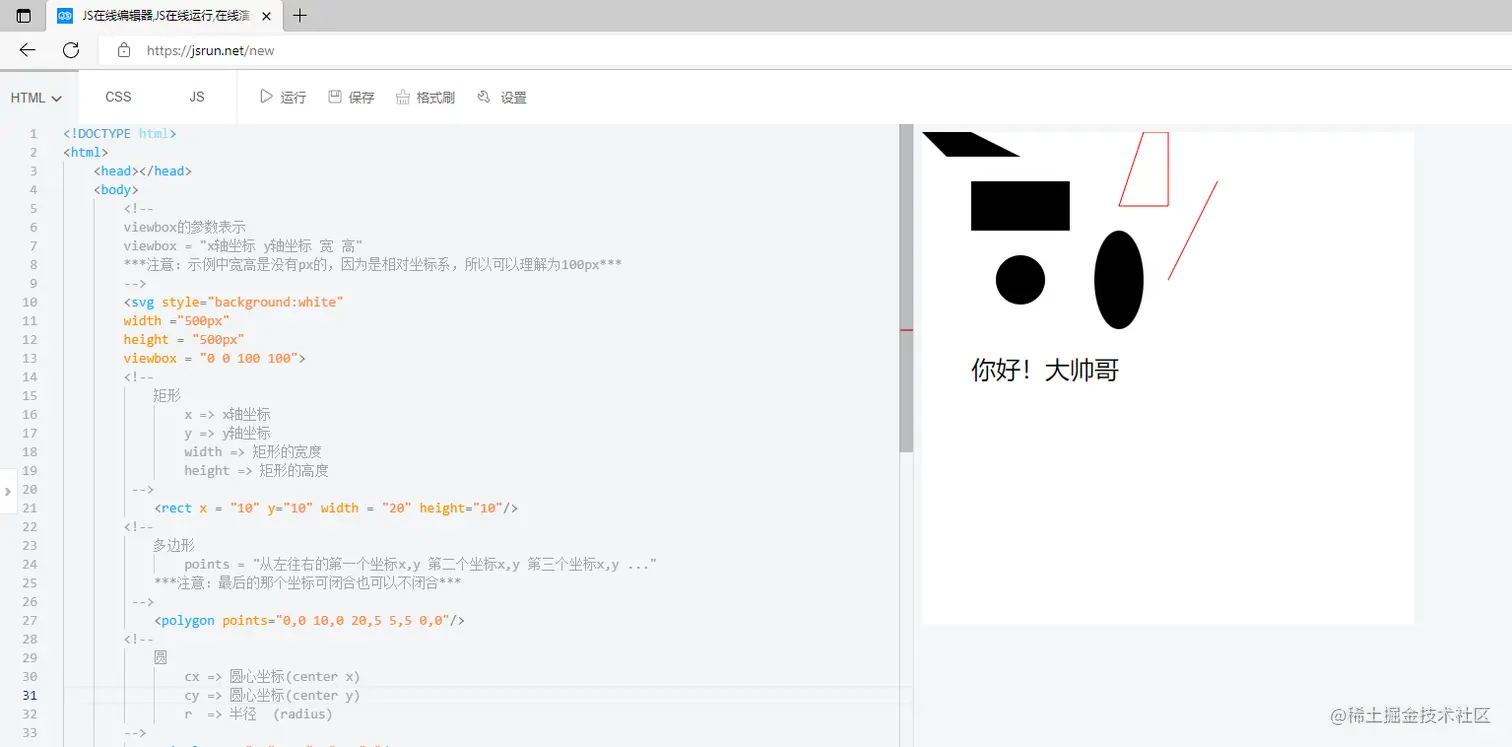Reload the jsrun.net page
Screen dimensions: 1512x747
[71, 50]
